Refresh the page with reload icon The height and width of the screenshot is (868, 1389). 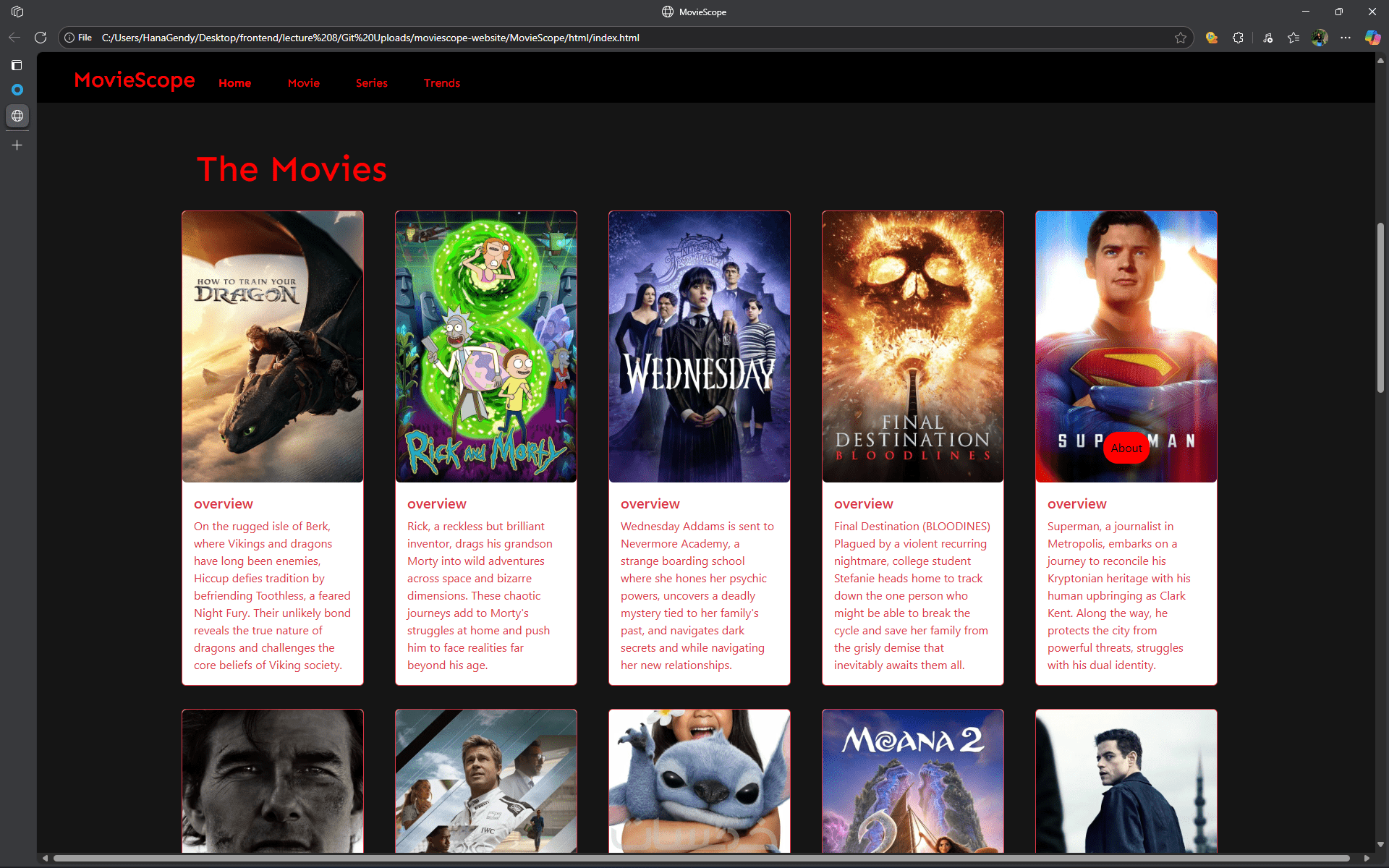(x=41, y=38)
